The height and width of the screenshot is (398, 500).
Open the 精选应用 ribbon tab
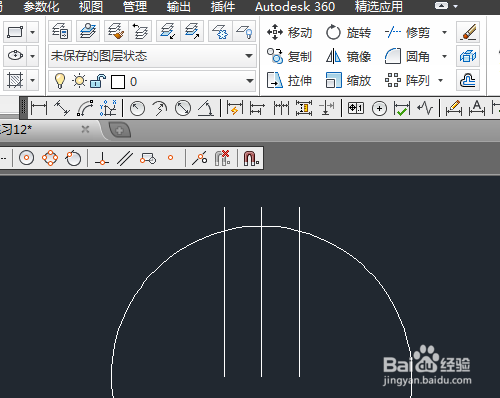pyautogui.click(x=379, y=7)
